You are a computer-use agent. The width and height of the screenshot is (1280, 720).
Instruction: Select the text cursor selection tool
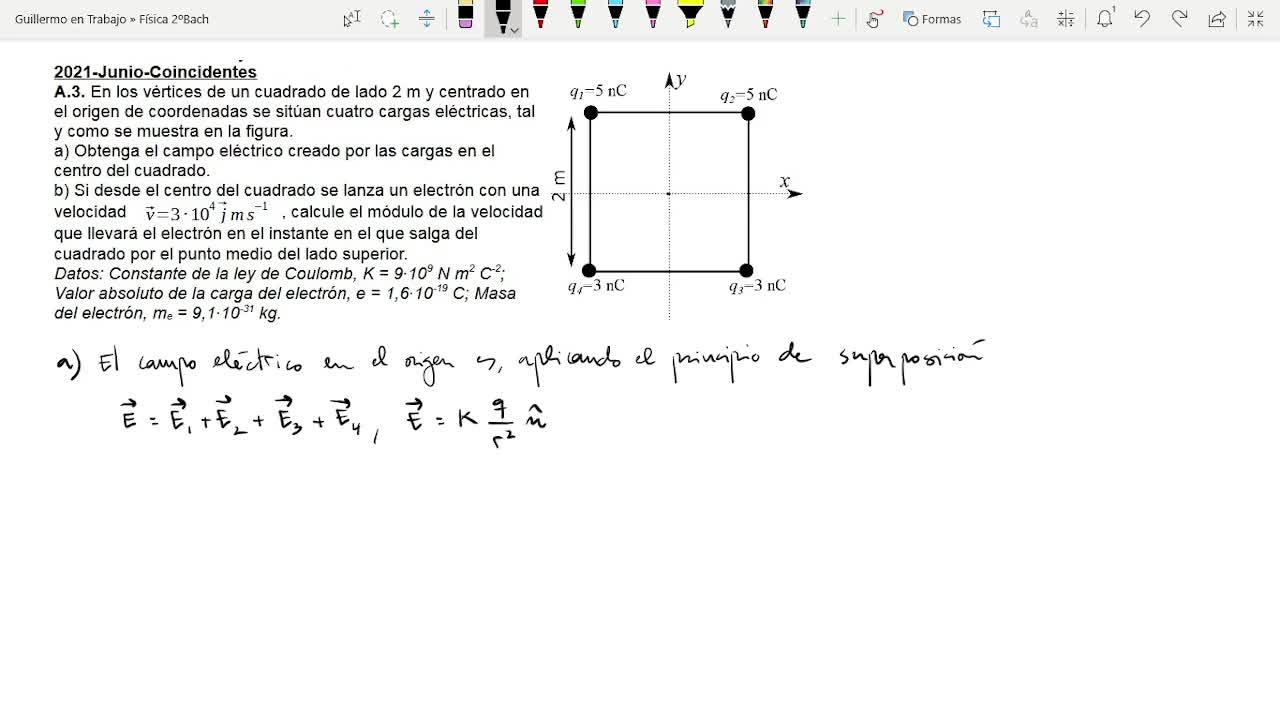pyautogui.click(x=352, y=19)
